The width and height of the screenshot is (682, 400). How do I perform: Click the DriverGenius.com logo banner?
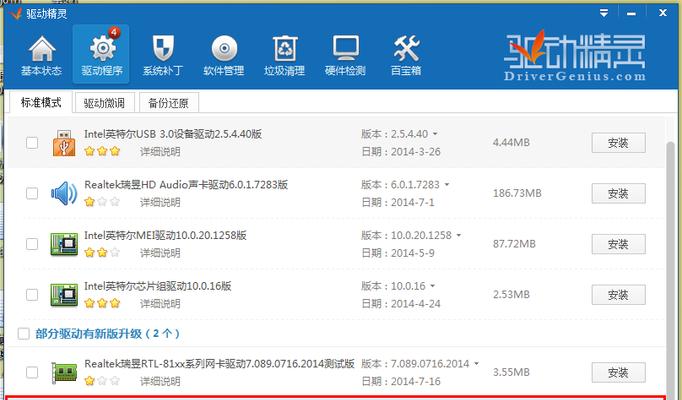point(575,56)
